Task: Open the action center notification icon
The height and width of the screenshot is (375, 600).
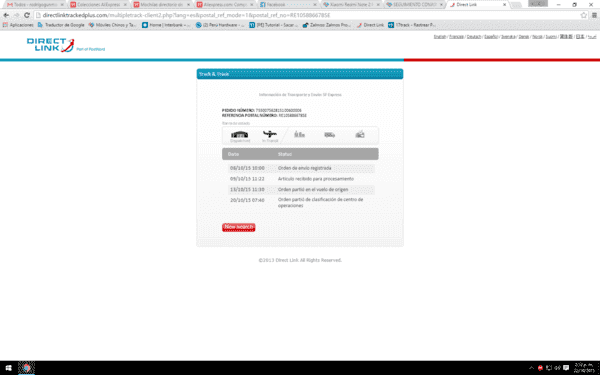Action: (566, 368)
